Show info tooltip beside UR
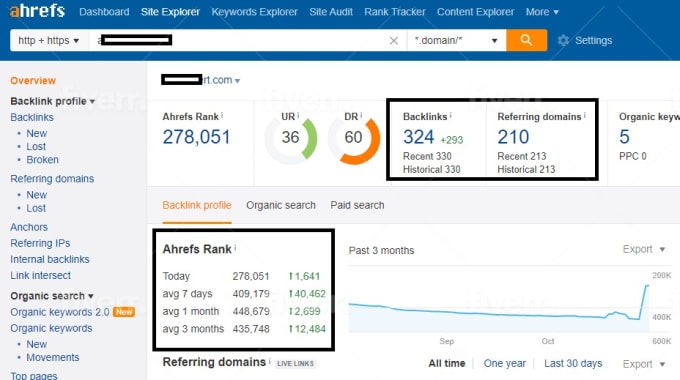 [298, 115]
